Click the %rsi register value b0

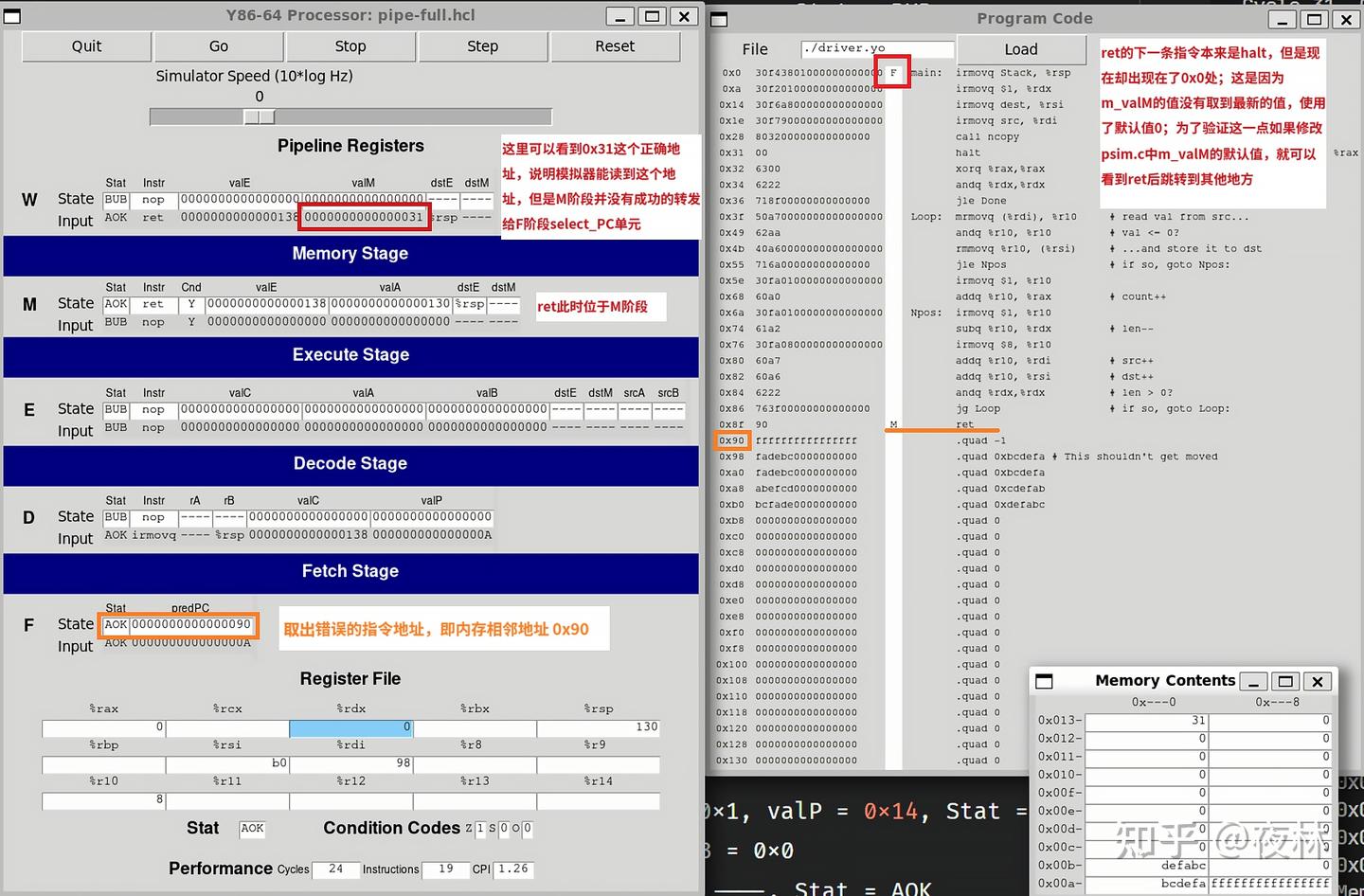227,763
